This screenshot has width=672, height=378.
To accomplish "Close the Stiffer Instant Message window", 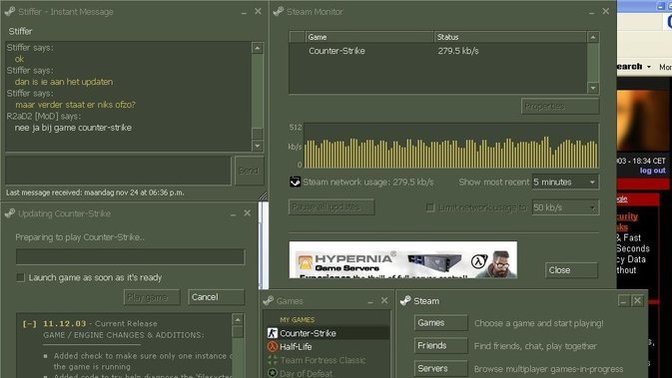I will click(x=258, y=11).
